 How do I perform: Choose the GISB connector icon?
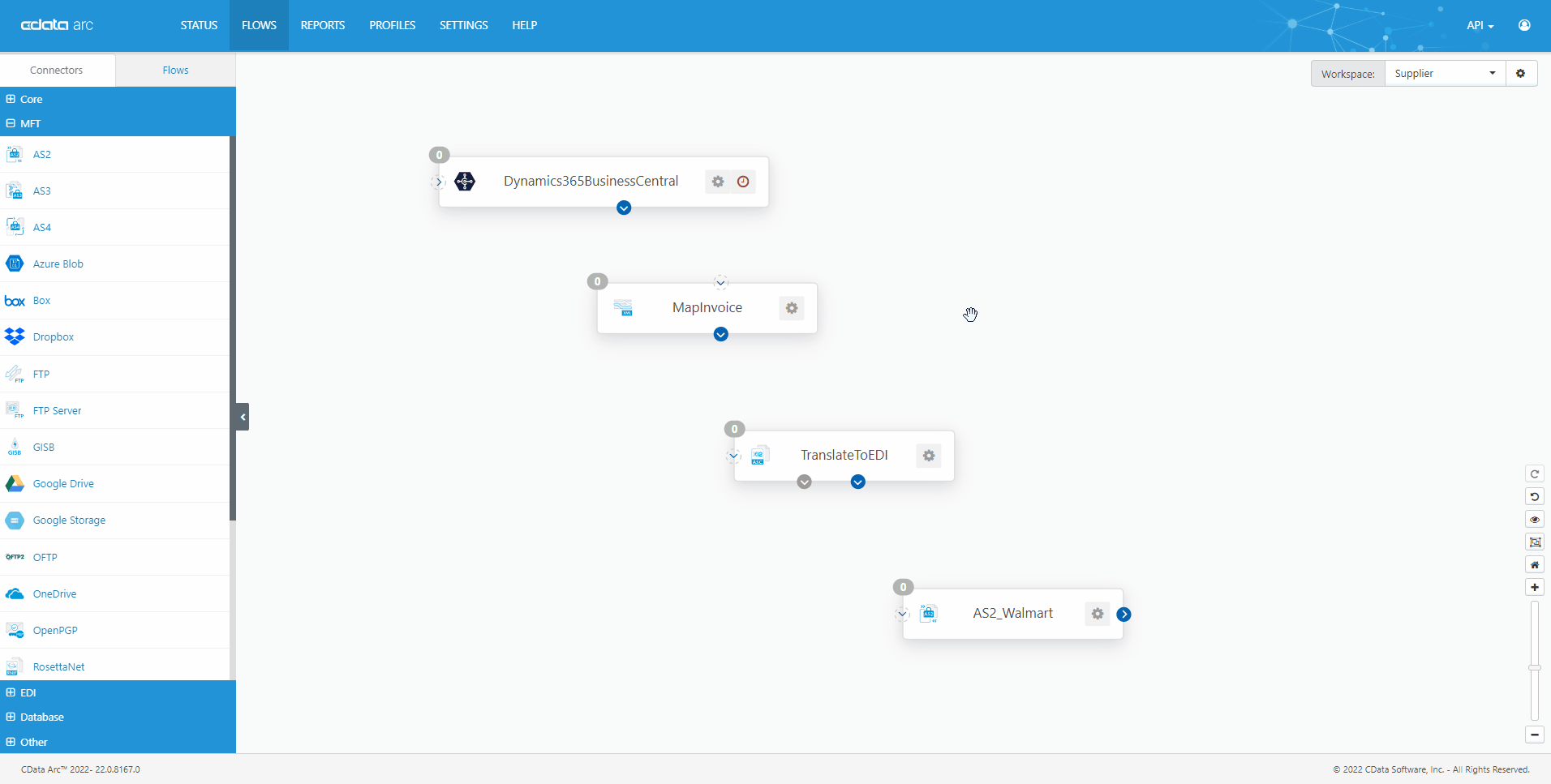[x=15, y=447]
